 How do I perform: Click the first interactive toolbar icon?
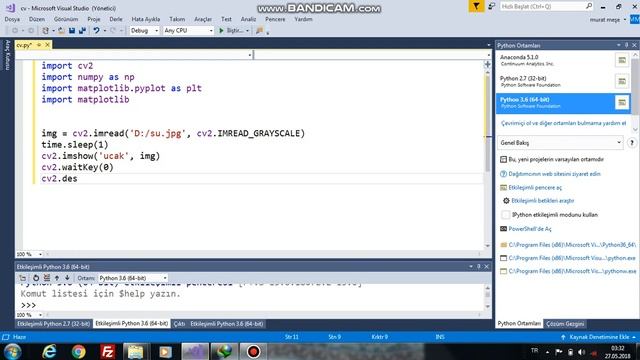point(23,278)
